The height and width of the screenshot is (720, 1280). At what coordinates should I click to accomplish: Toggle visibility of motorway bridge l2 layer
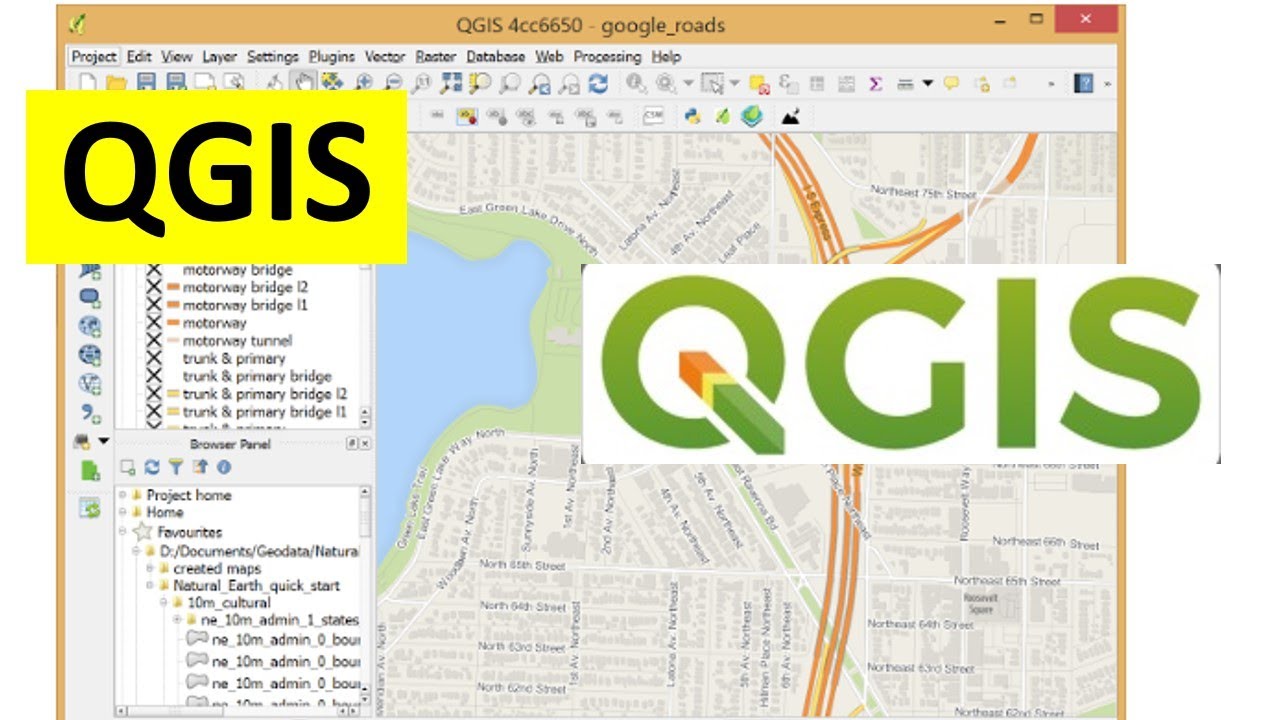(x=153, y=288)
